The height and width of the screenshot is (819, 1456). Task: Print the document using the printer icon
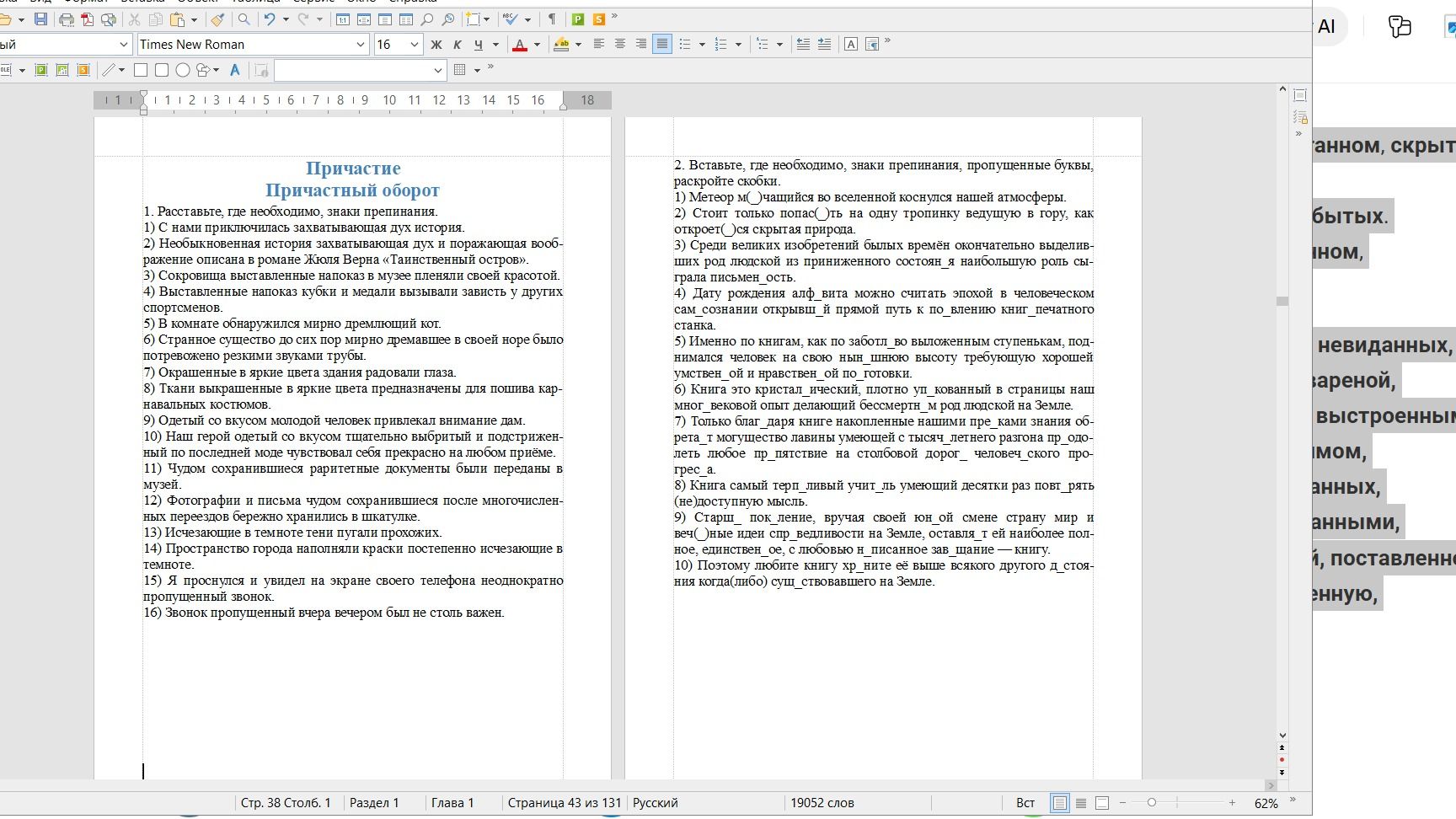(67, 19)
